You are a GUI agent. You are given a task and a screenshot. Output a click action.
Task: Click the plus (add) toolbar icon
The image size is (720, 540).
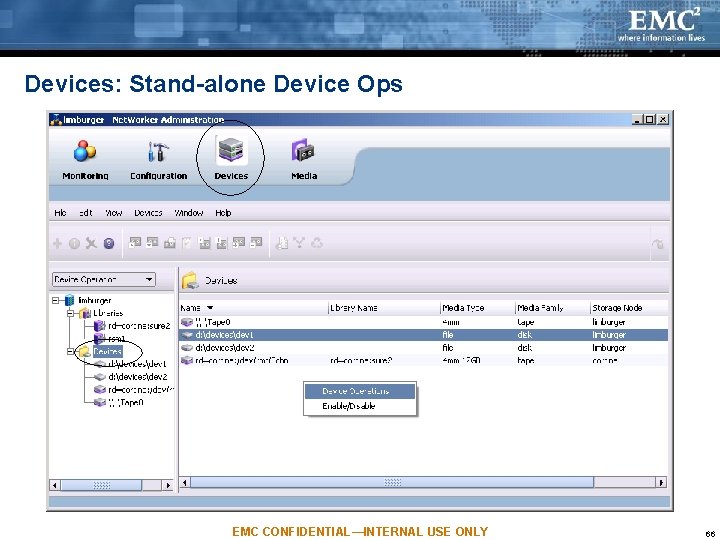click(x=57, y=243)
